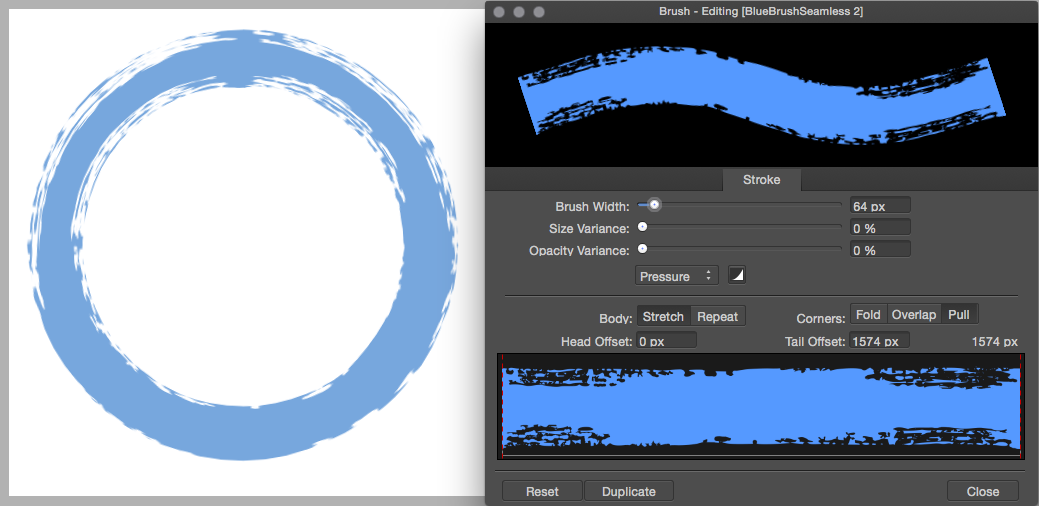Screen dimensions: 1039x506
Task: Select Repeat body mode
Action: coord(718,317)
